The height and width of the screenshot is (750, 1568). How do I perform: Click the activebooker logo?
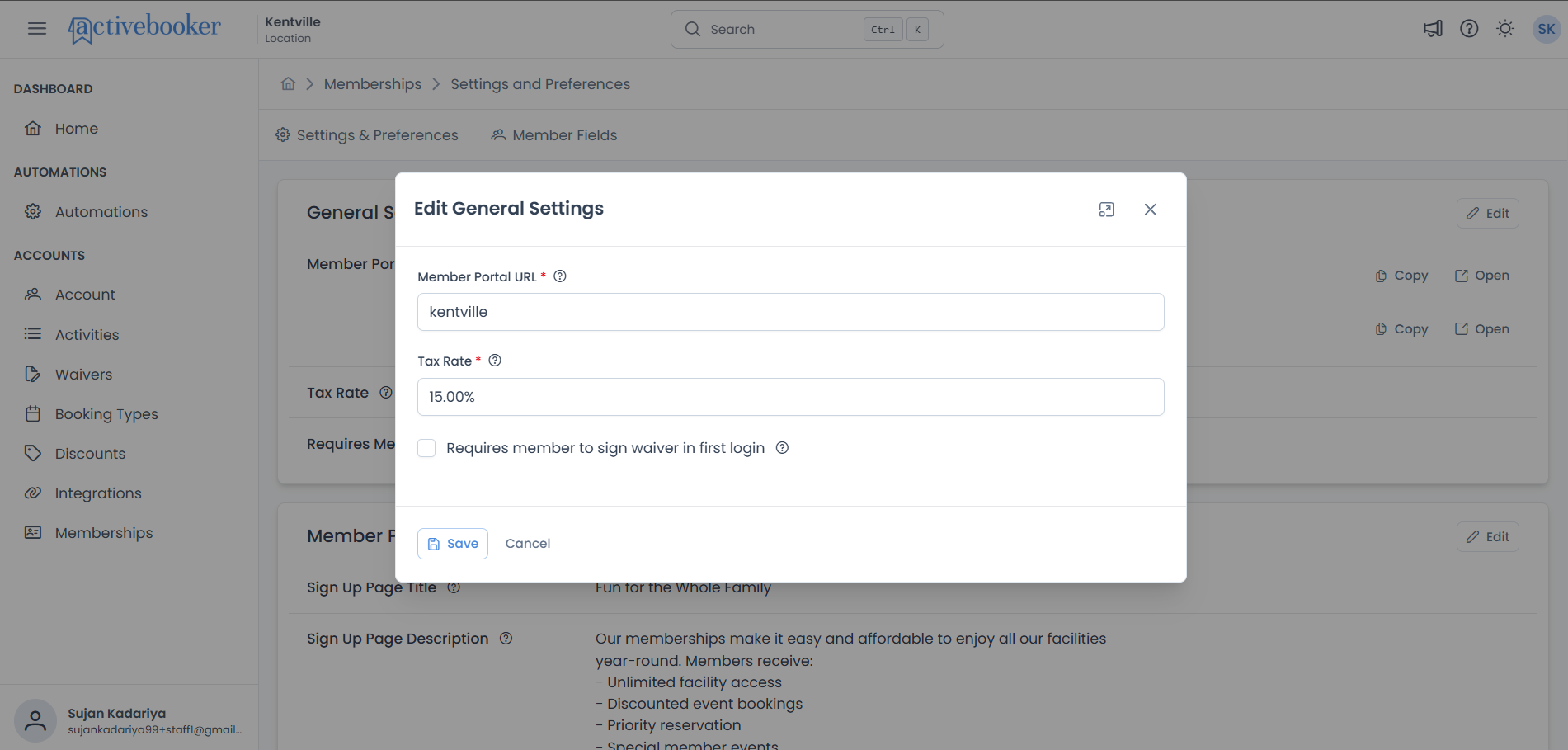(144, 29)
